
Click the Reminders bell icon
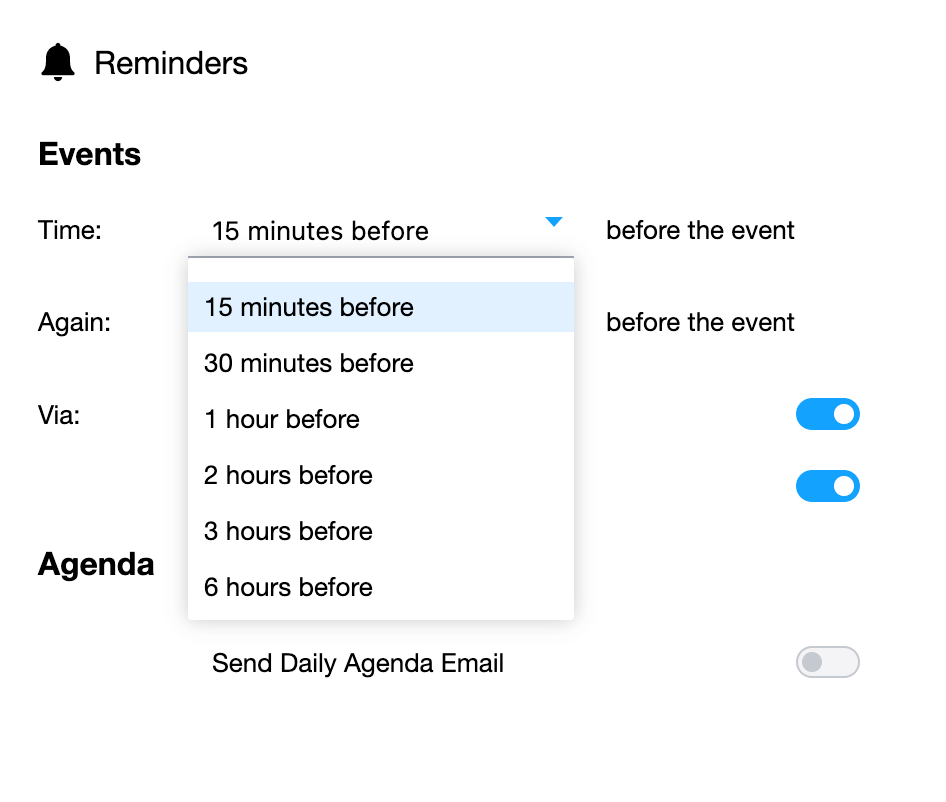[x=58, y=63]
